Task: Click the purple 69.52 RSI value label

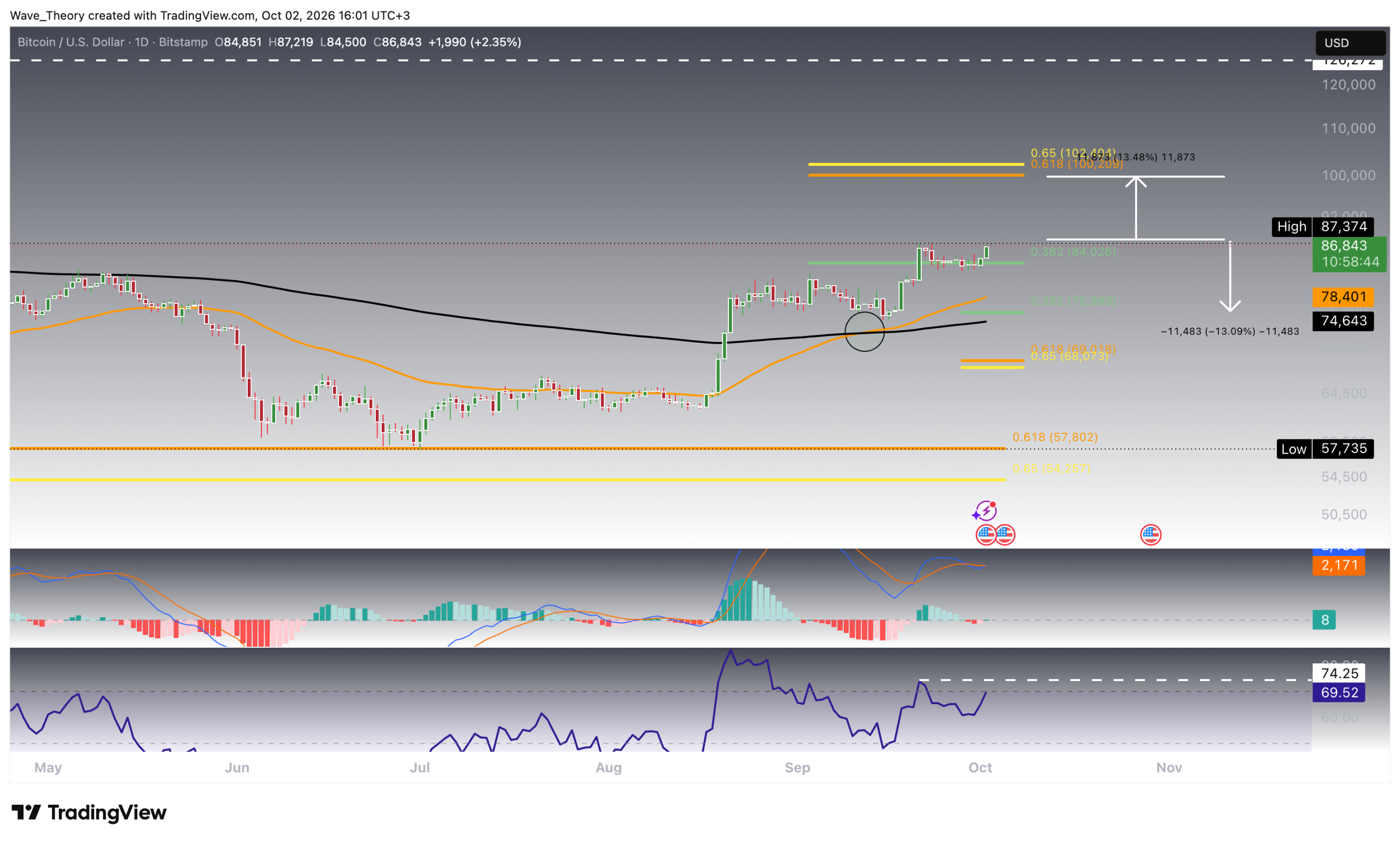Action: tap(1338, 692)
